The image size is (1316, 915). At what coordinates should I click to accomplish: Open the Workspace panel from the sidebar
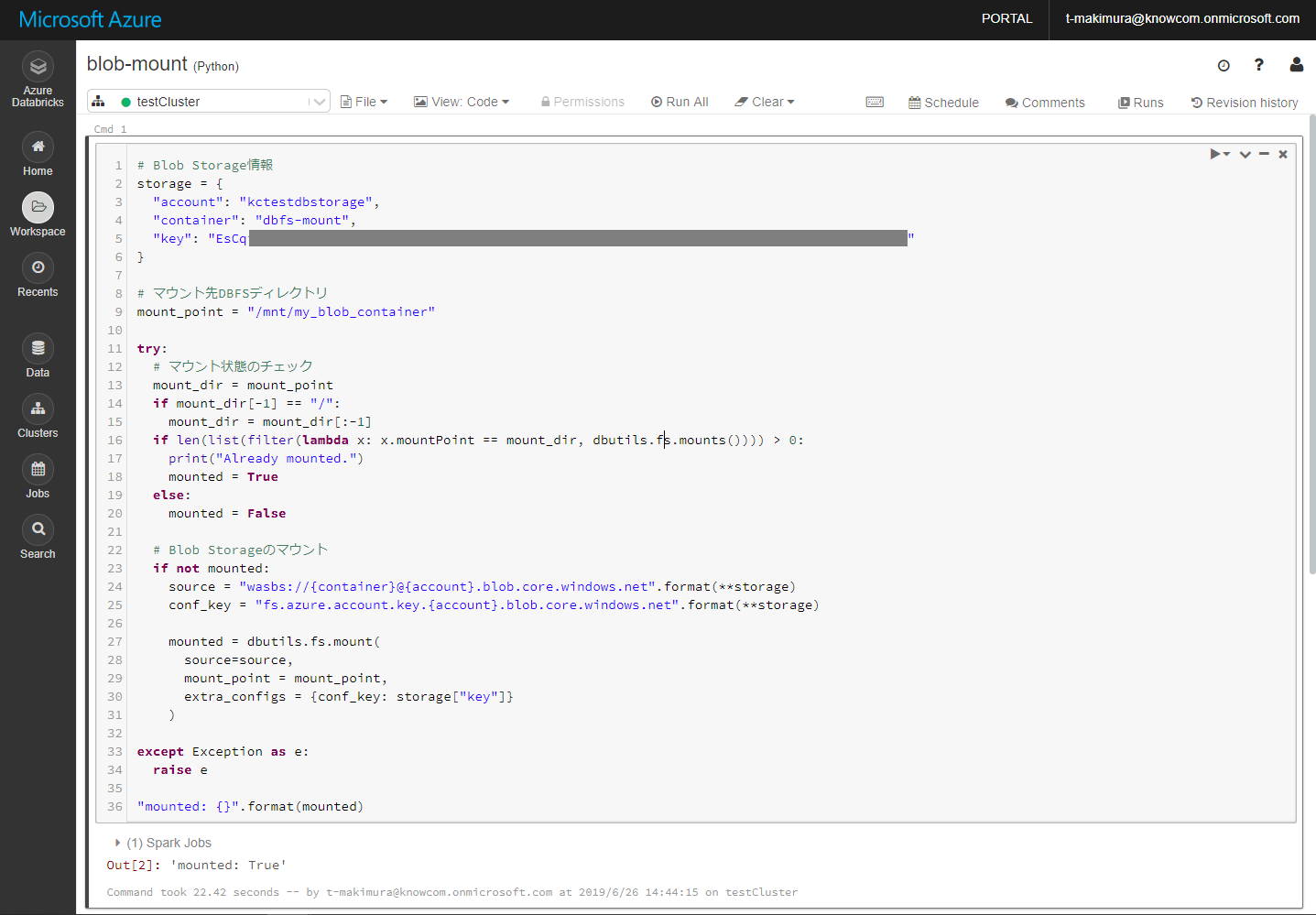[x=38, y=215]
